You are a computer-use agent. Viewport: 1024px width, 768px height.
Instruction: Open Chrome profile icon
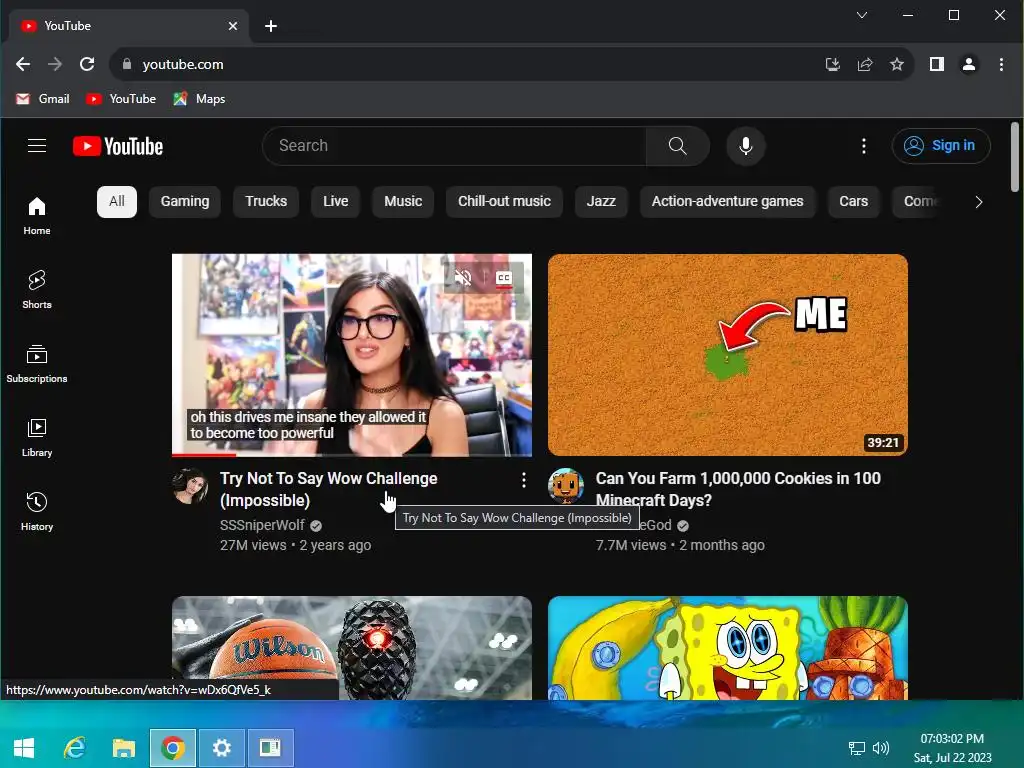click(x=968, y=64)
